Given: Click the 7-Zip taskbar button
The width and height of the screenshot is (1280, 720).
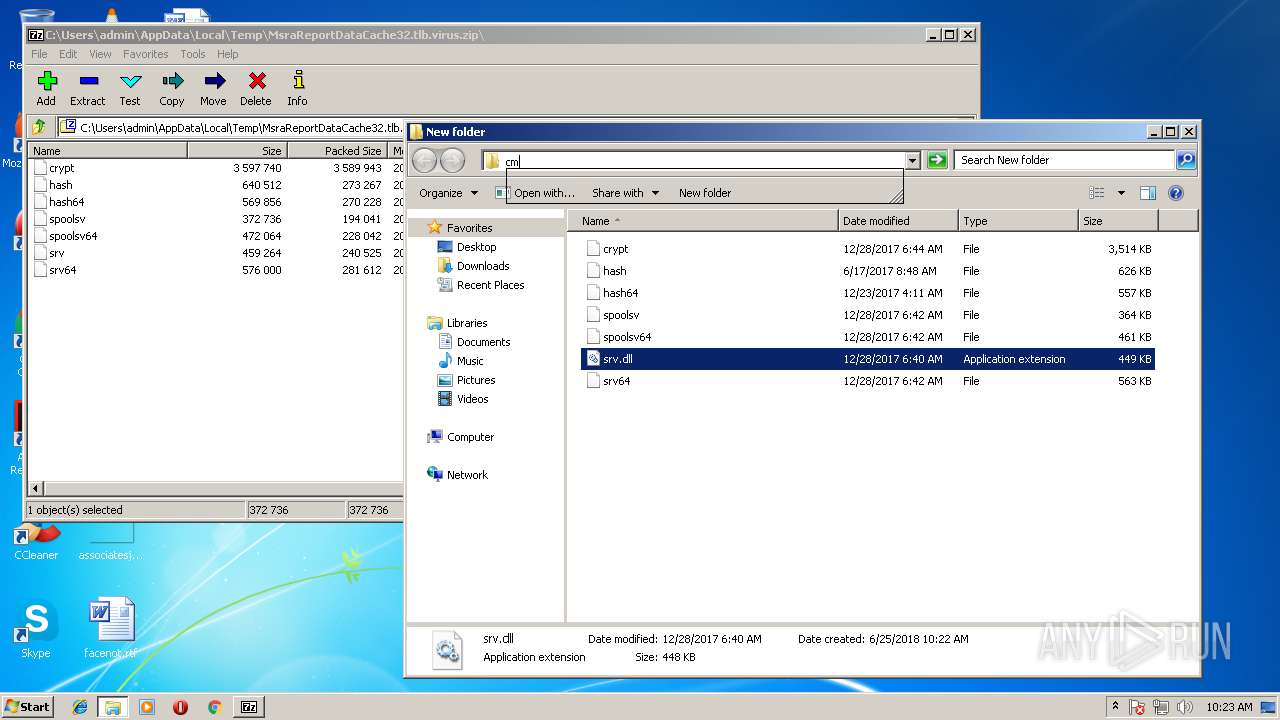Looking at the screenshot, I should [249, 707].
